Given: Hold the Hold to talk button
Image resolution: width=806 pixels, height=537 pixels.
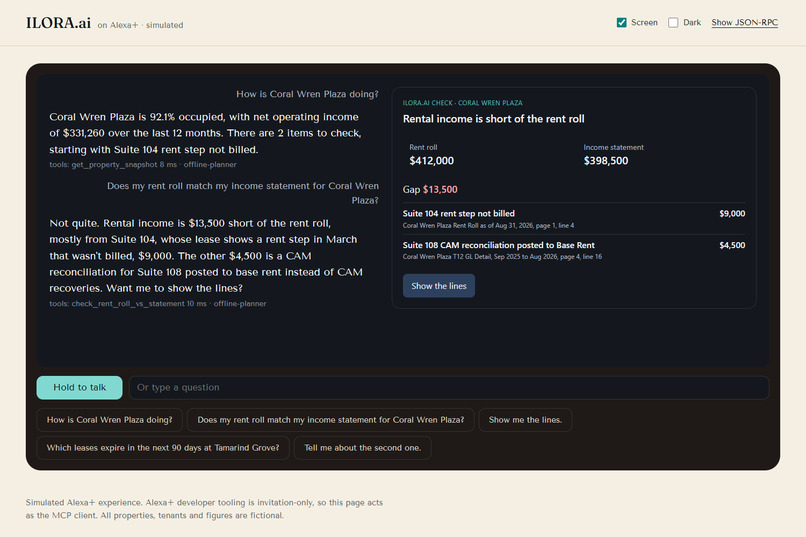Looking at the screenshot, I should pos(80,387).
